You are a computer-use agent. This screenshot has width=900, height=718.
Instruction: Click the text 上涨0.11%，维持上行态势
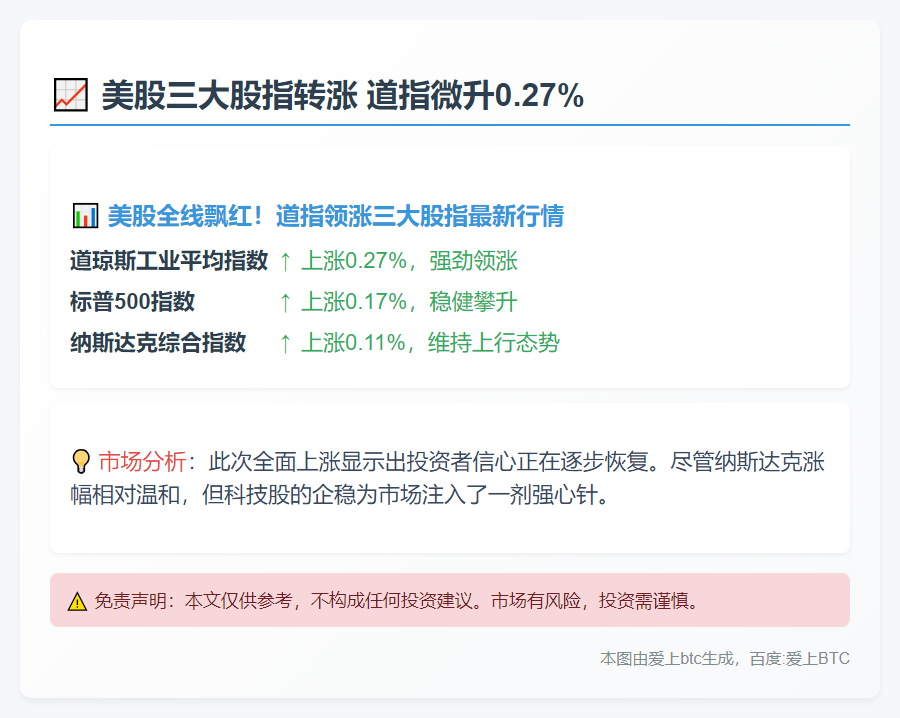(430, 343)
